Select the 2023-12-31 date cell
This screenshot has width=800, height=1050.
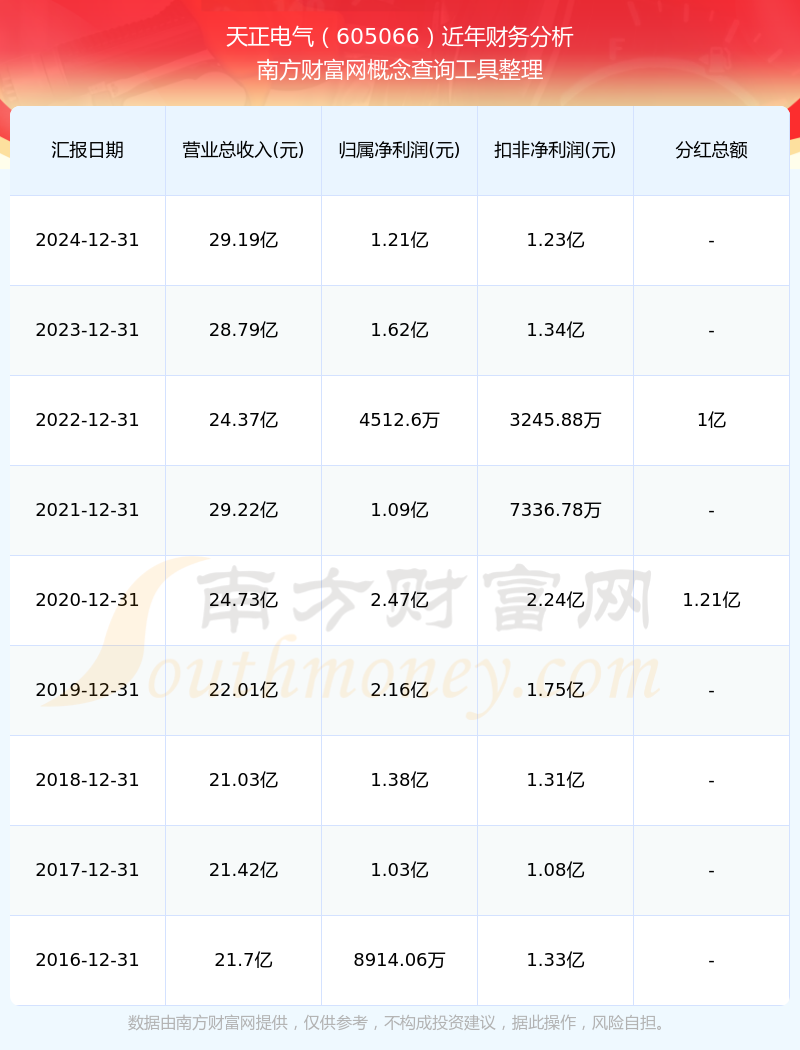88,330
